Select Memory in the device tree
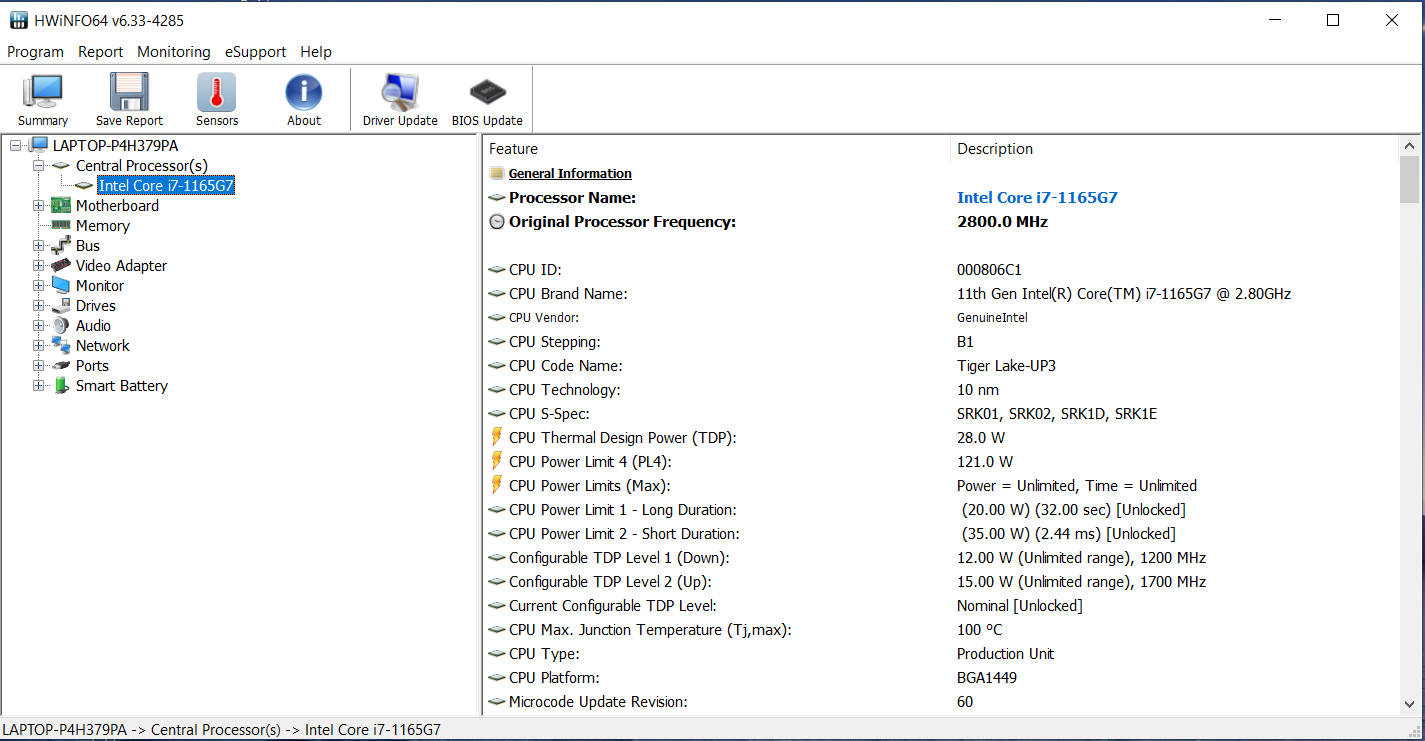The width and height of the screenshot is (1425, 741). click(102, 226)
